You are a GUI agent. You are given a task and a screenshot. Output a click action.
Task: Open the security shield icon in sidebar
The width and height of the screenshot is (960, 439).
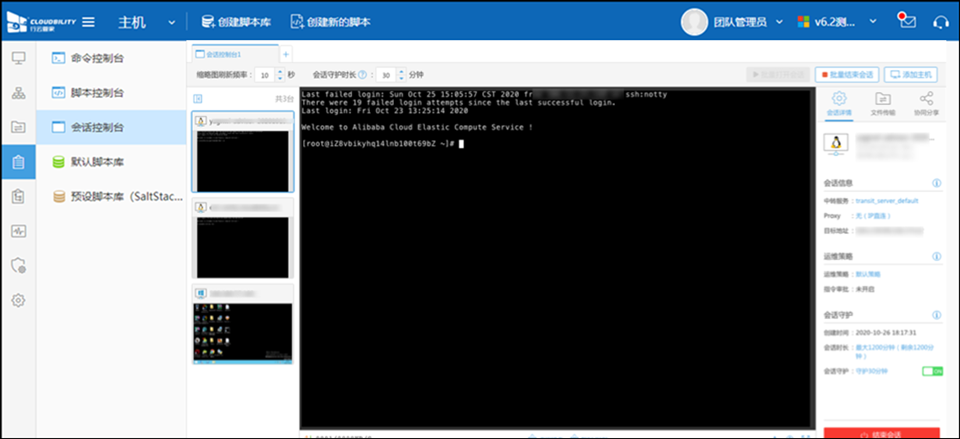pos(18,265)
